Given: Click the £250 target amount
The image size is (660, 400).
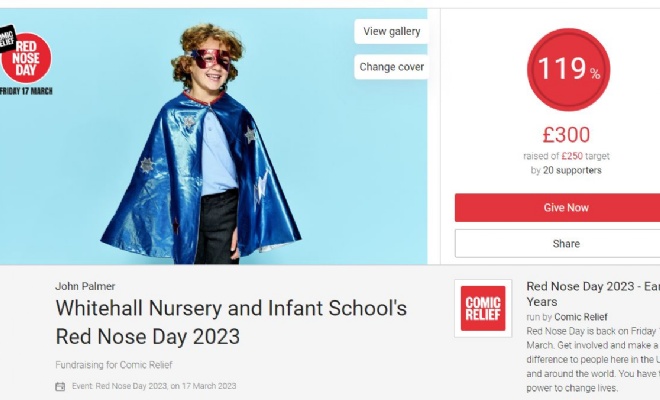Looking at the screenshot, I should [x=572, y=156].
